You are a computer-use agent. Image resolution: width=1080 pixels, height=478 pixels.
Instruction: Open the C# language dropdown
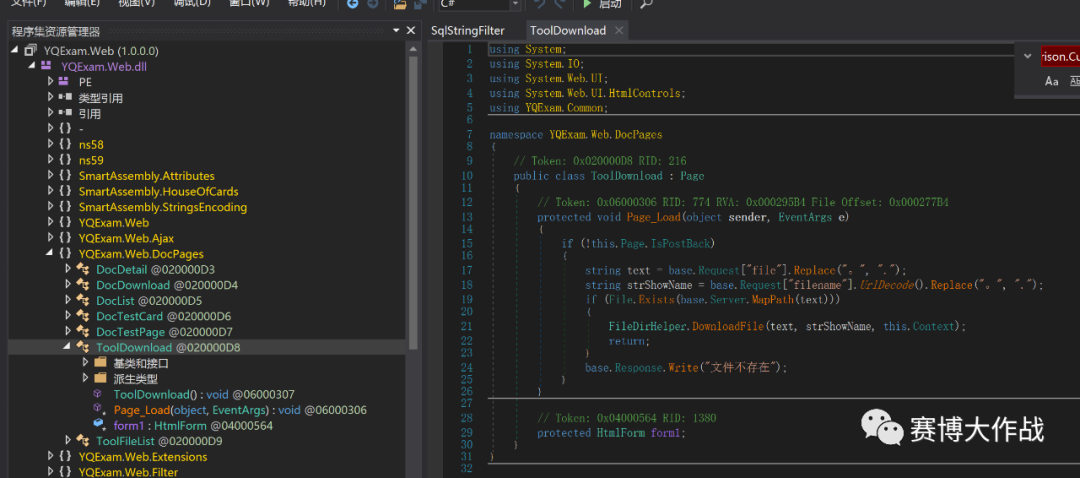tap(513, 5)
